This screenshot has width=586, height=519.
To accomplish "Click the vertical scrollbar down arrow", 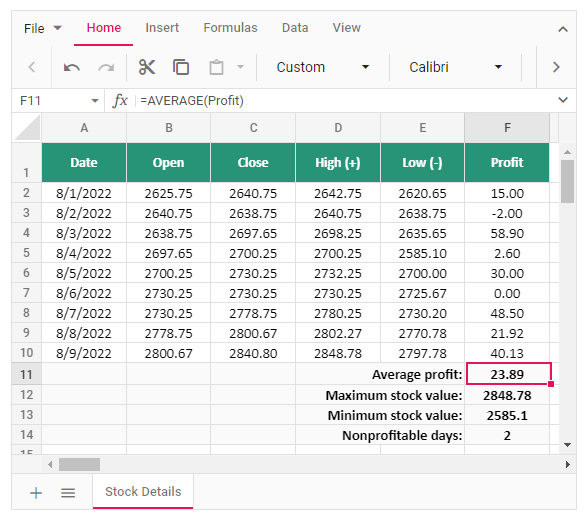I will (x=567, y=445).
